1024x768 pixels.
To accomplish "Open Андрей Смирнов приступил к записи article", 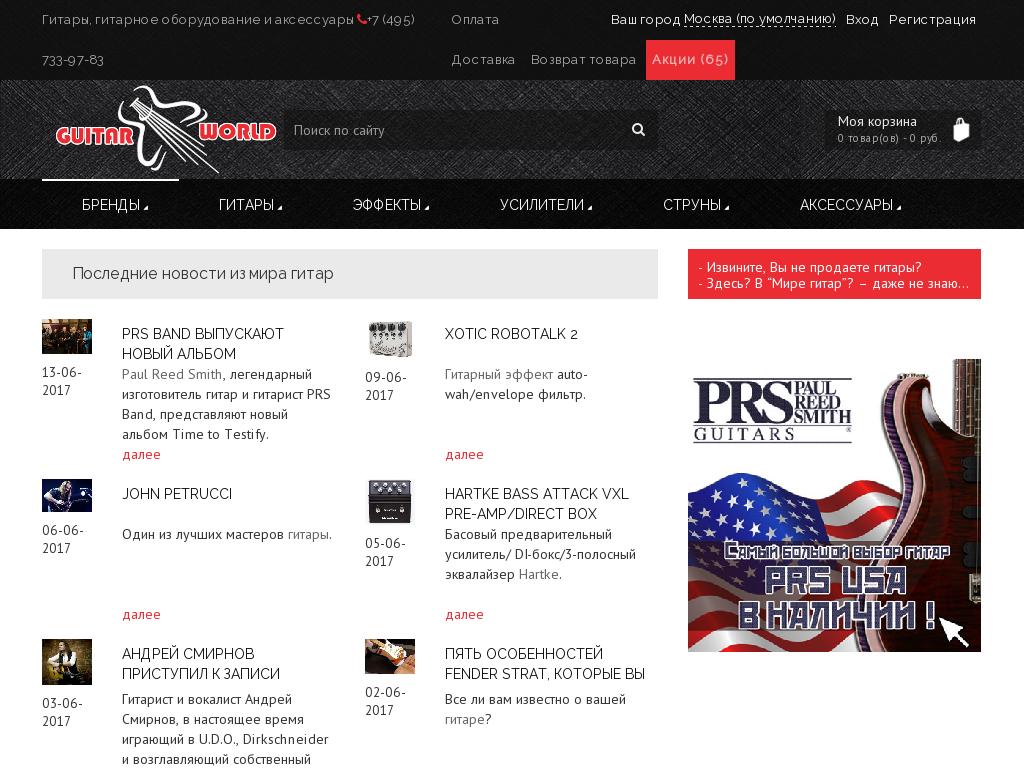I will tap(200, 664).
